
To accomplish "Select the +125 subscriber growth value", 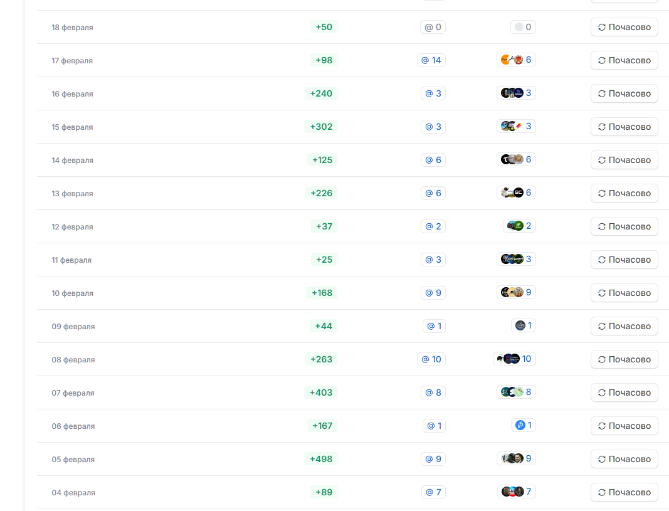I will (x=322, y=160).
